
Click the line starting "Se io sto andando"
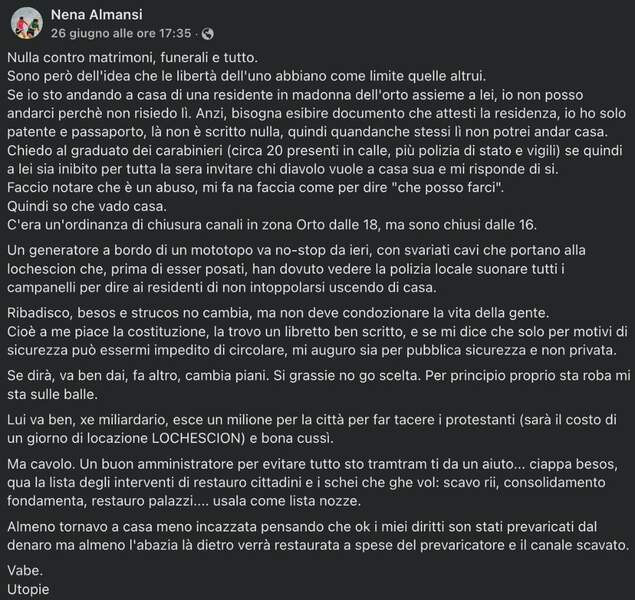pyautogui.click(x=300, y=96)
